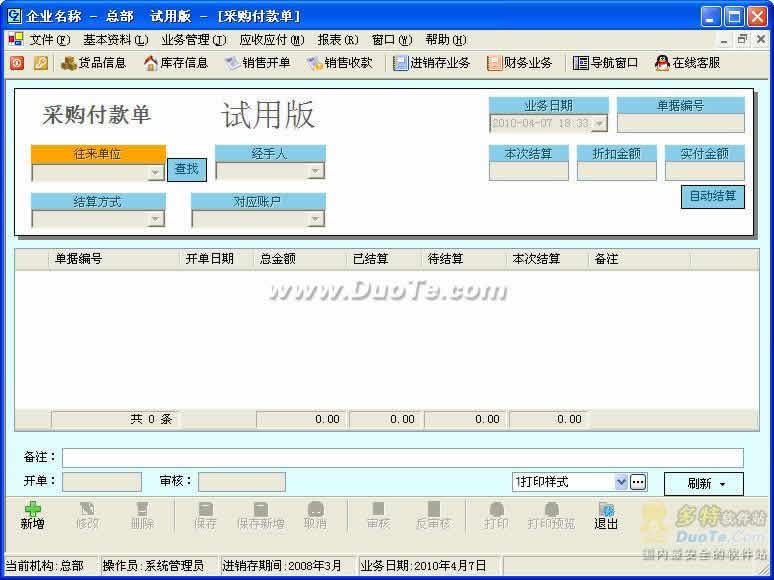This screenshot has width=774, height=580.
Task: Click the 备注 column header
Action: click(640, 259)
